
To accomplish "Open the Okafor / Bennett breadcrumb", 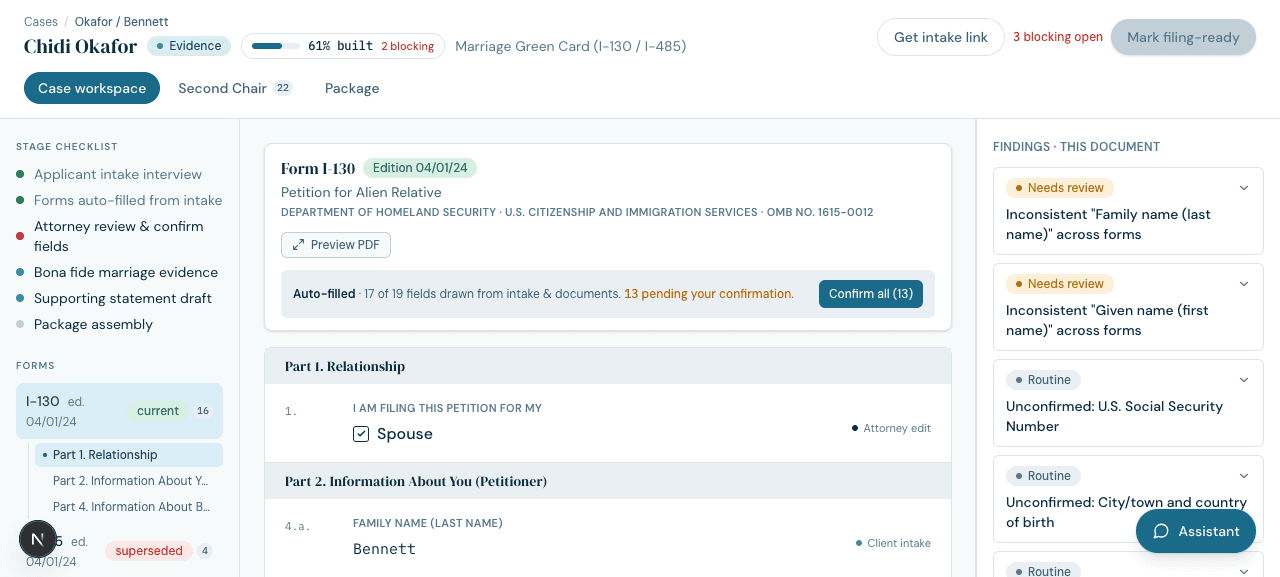I will point(121,21).
